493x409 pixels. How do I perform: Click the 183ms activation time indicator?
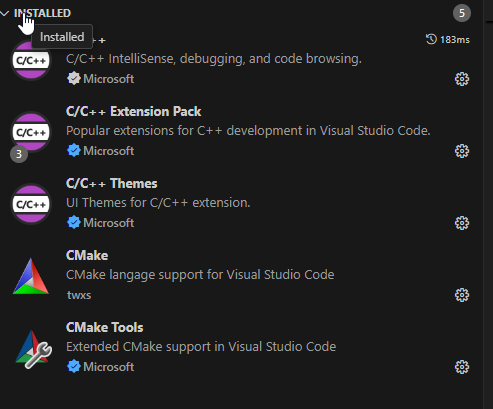pos(448,39)
